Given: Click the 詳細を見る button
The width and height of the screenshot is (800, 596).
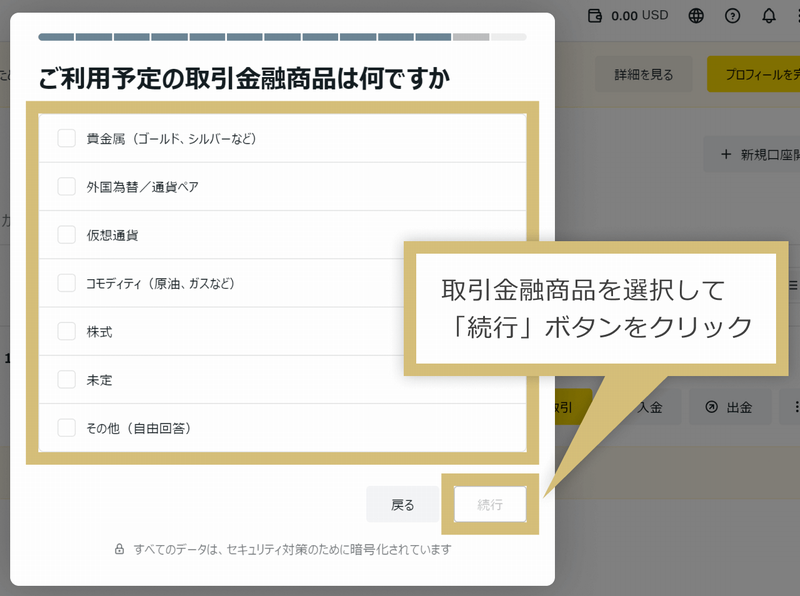Looking at the screenshot, I should click(643, 75).
